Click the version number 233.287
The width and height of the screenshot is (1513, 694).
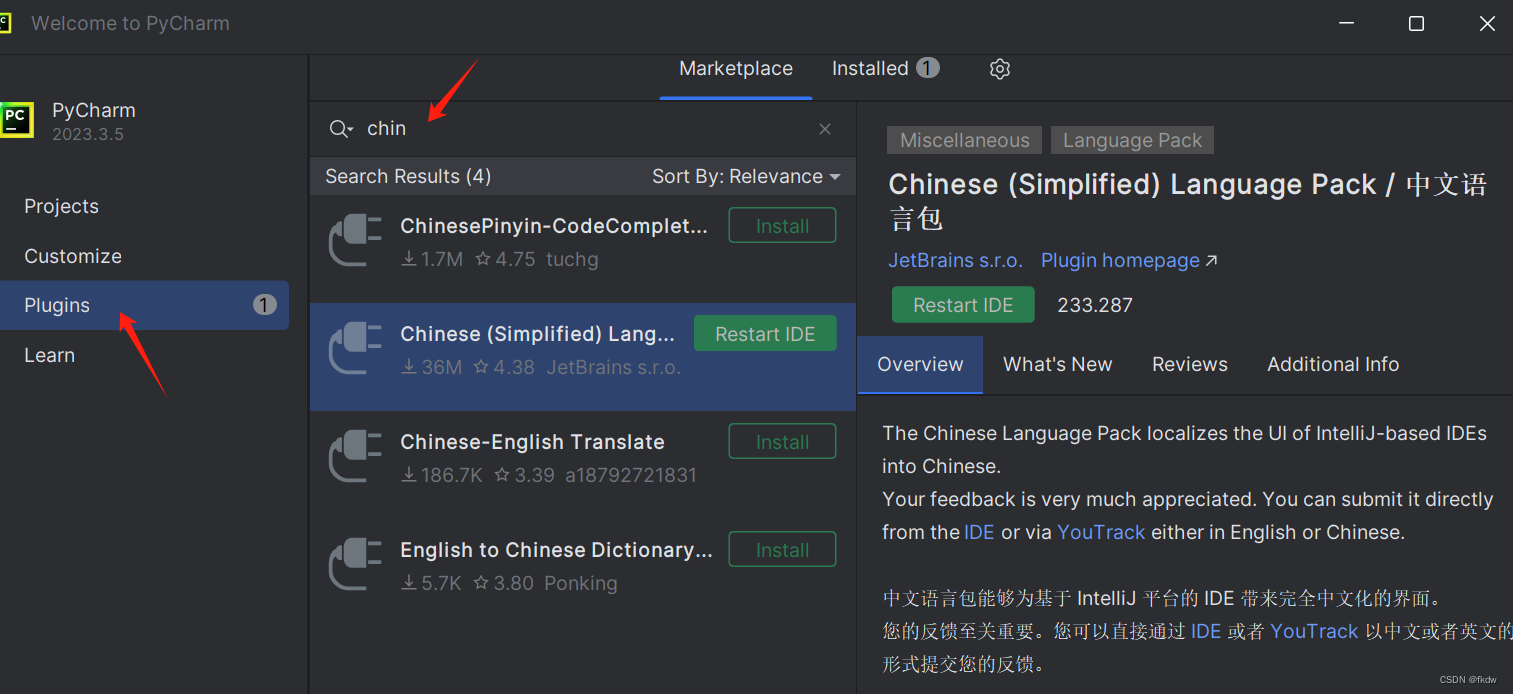point(1095,305)
